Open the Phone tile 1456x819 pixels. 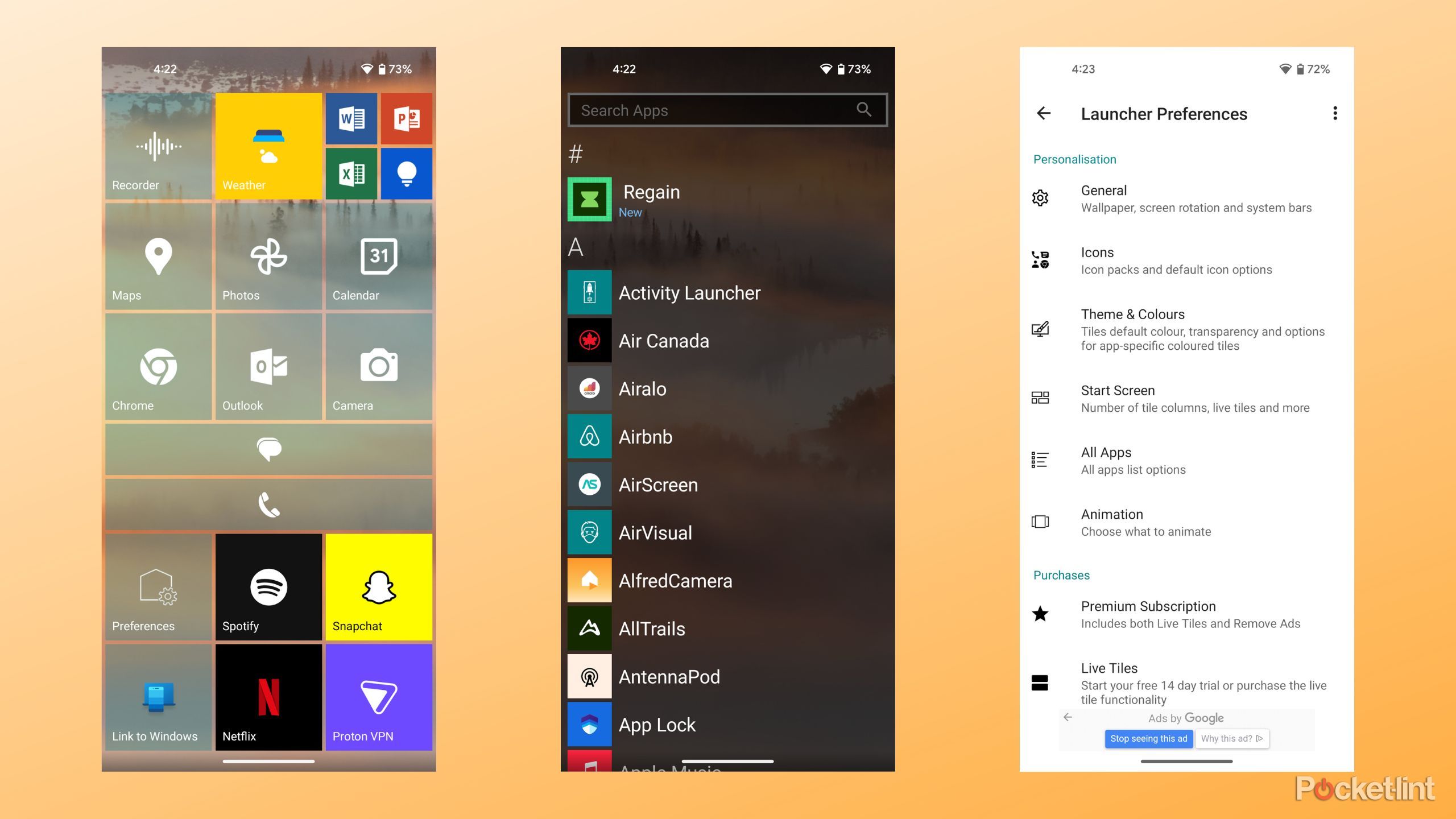267,503
